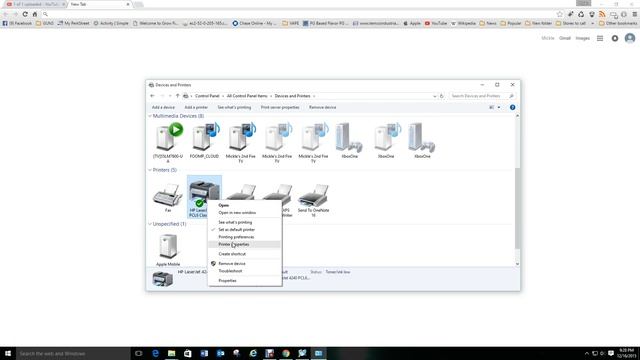This screenshot has width=640, height=360.
Task: Click Add a printer toolbar button
Action: 196,107
